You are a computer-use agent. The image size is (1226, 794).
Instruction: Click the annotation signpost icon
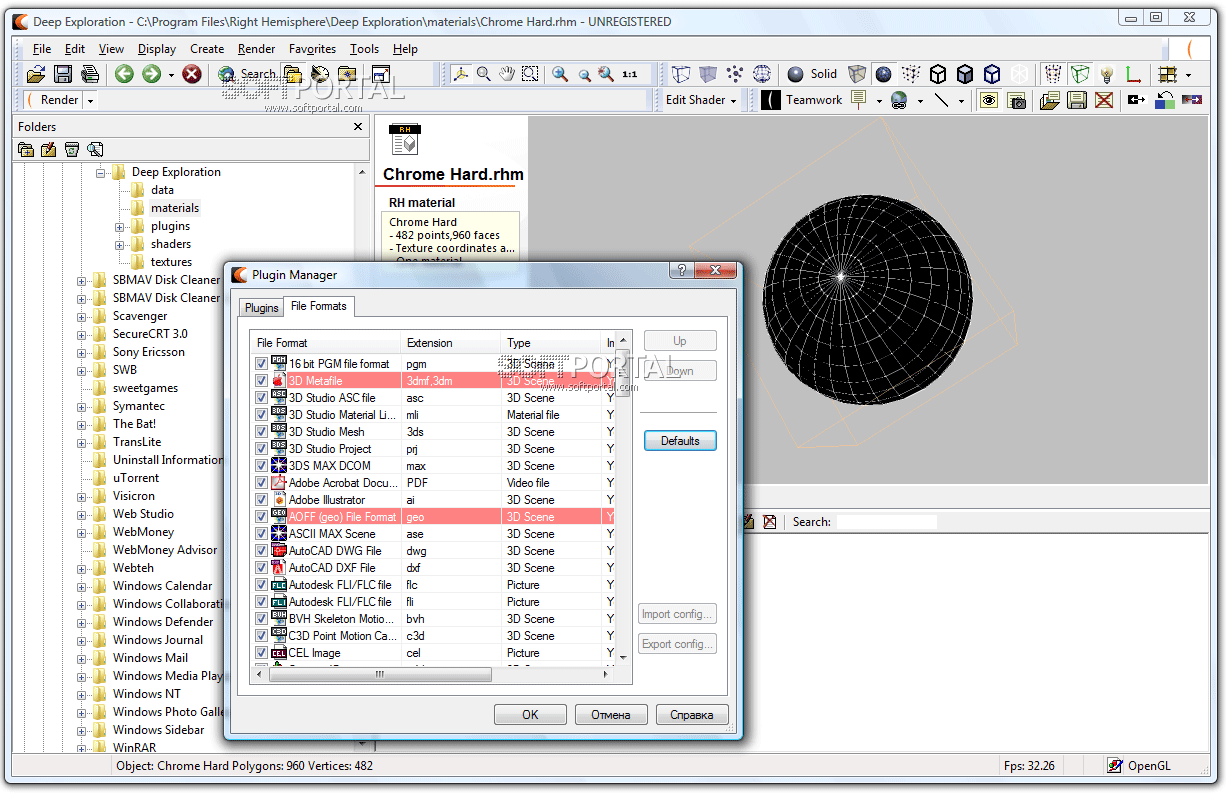(x=858, y=100)
